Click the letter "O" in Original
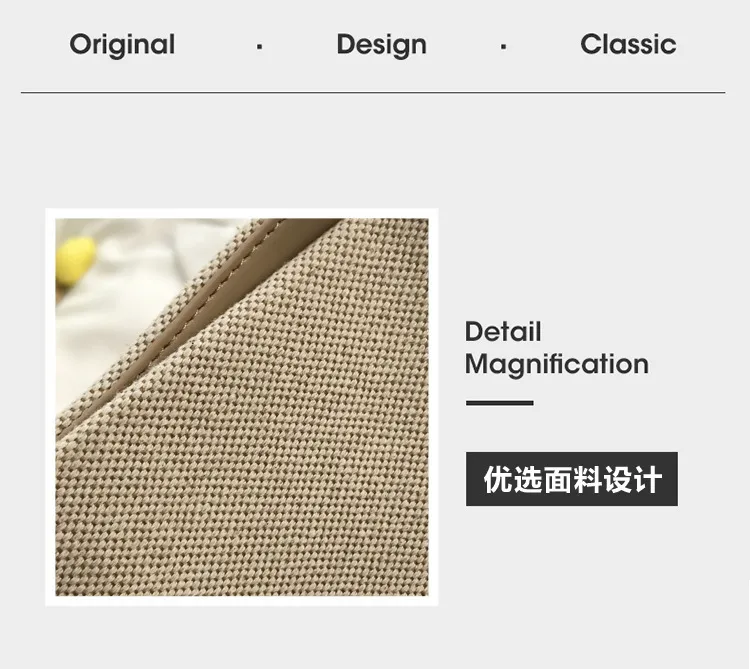This screenshot has height=669, width=750. 80,44
